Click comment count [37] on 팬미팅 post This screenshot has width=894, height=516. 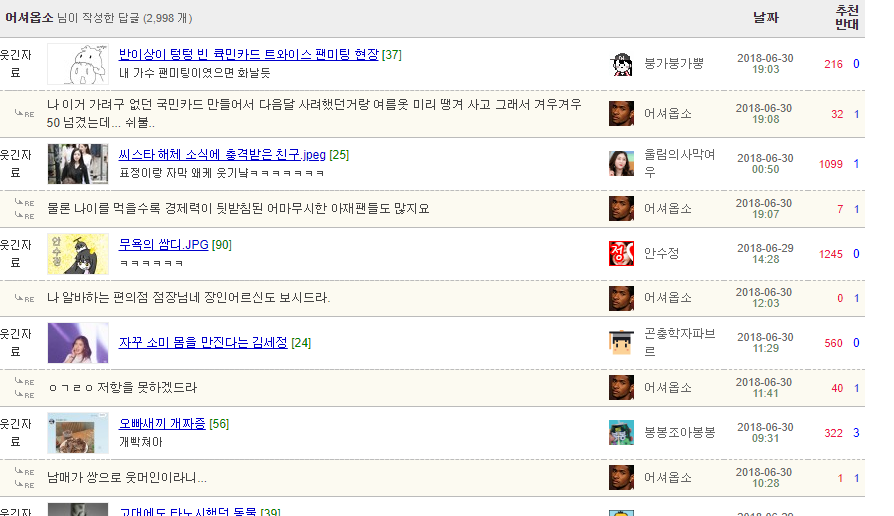click(x=392, y=55)
